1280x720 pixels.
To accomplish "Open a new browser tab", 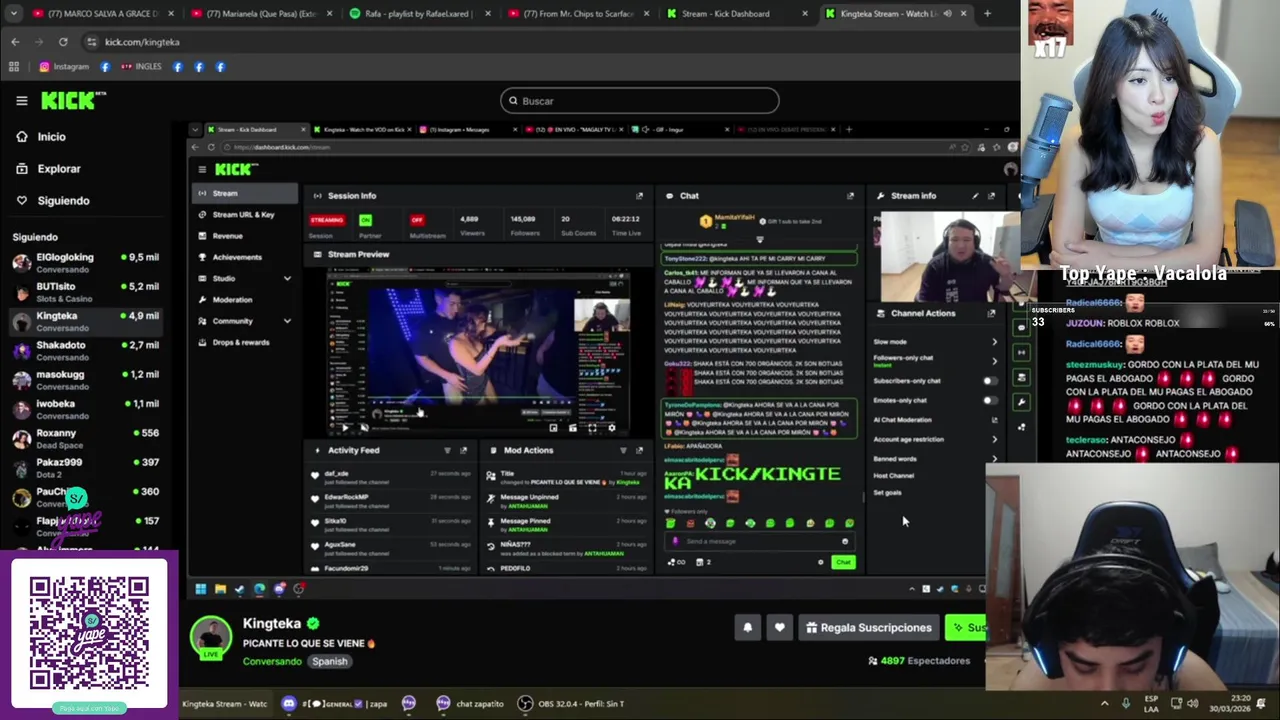I will click(x=987, y=14).
